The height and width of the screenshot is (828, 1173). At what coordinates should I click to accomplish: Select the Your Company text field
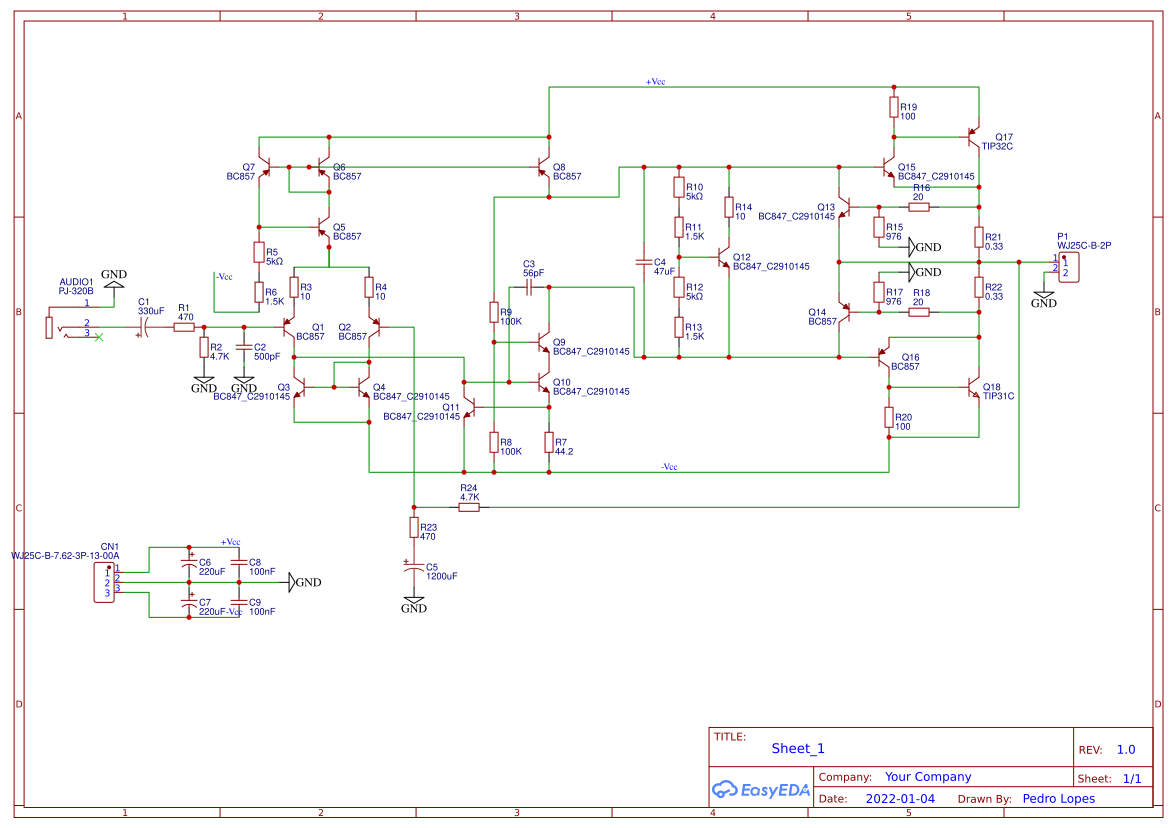point(927,777)
